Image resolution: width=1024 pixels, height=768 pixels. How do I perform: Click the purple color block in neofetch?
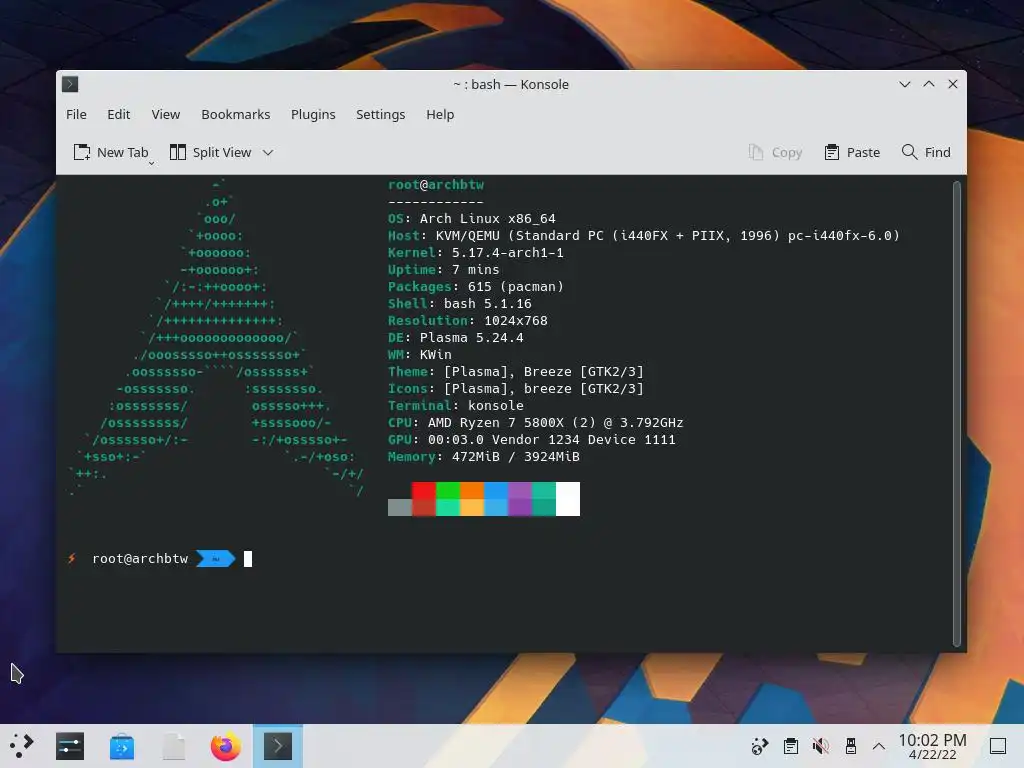click(x=520, y=499)
